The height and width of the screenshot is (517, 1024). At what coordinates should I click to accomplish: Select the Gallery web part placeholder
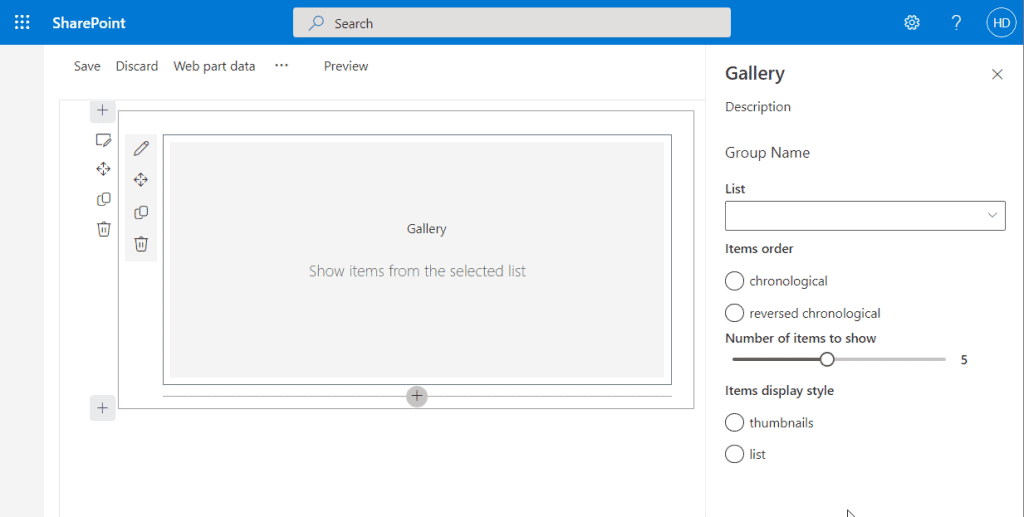[417, 259]
